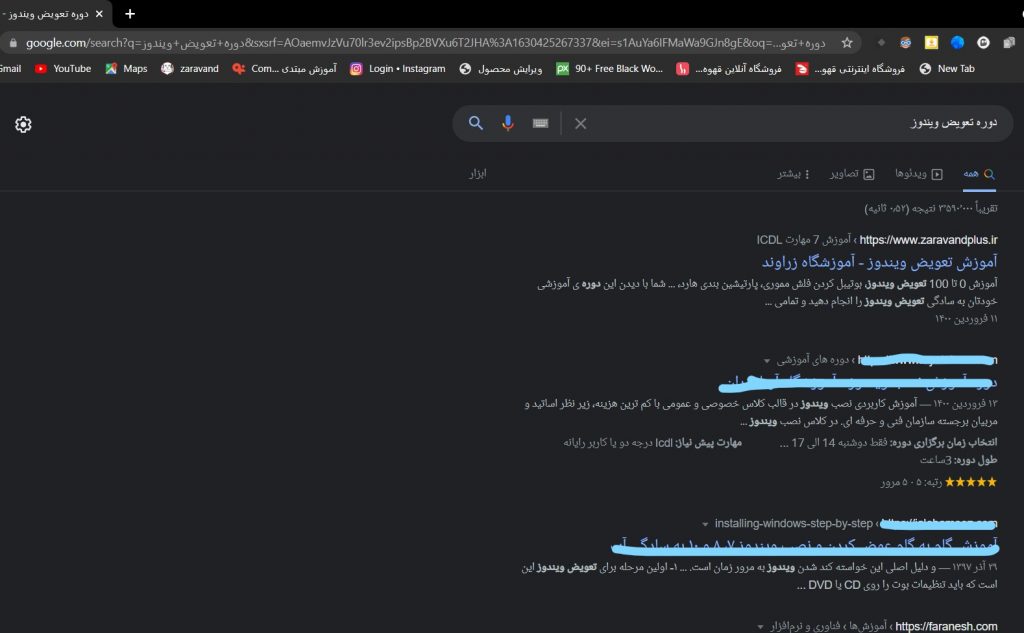1024x633 pixels.
Task: Open the glasses-face extension icon
Action: (x=905, y=43)
